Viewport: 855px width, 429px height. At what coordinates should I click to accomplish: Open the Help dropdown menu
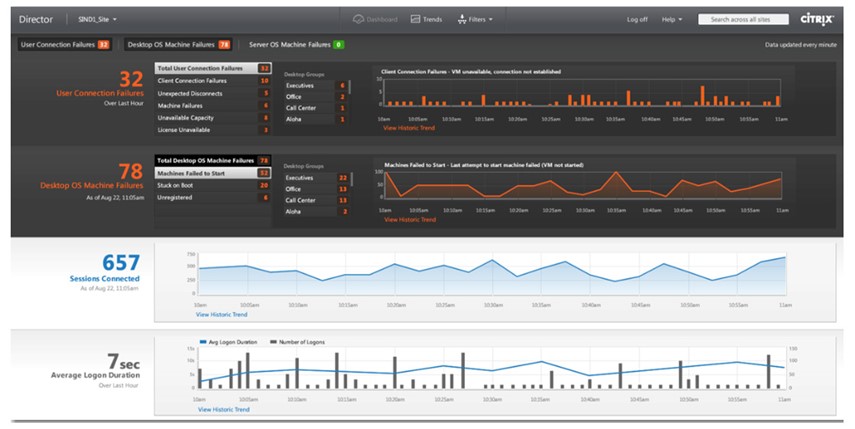pos(672,20)
